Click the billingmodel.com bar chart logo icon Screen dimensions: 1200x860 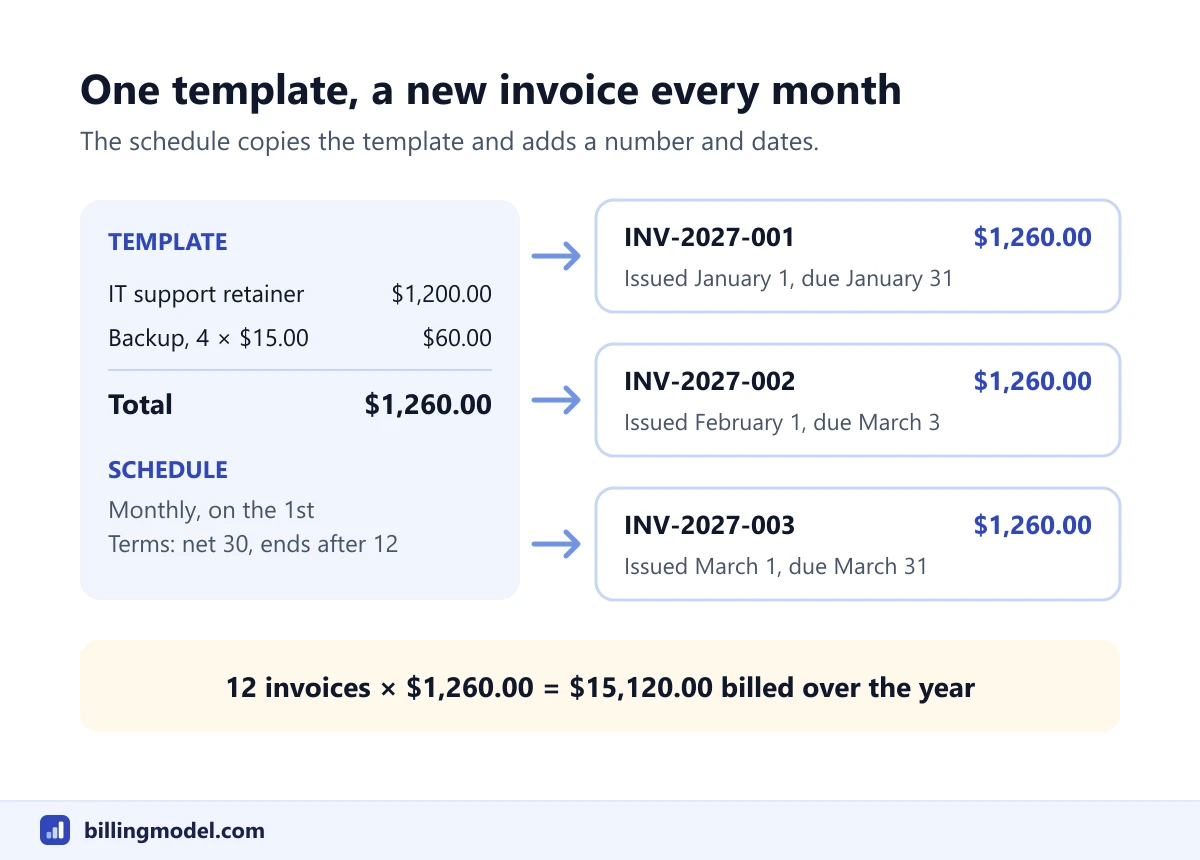55,830
